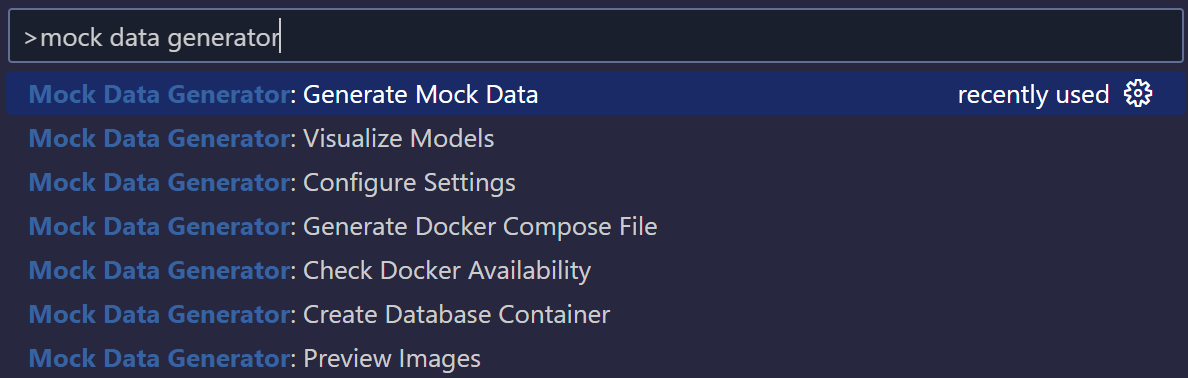Viewport: 1188px width, 378px height.
Task: Run Generate Docker Compose File command
Action: [x=596, y=226]
